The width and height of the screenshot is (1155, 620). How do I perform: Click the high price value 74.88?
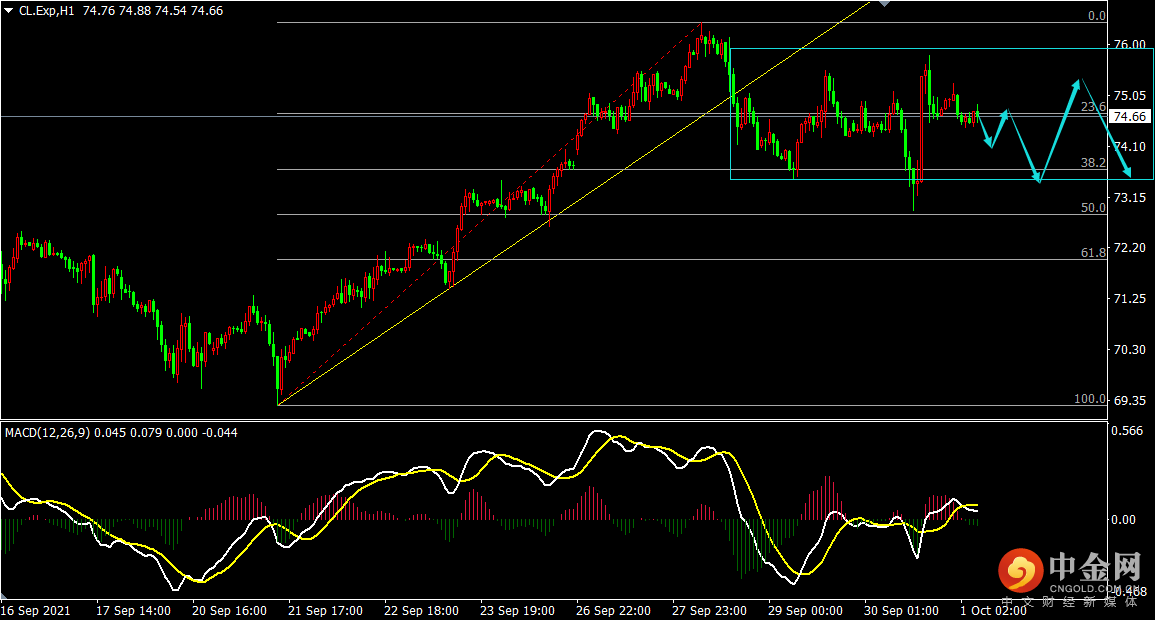point(135,11)
